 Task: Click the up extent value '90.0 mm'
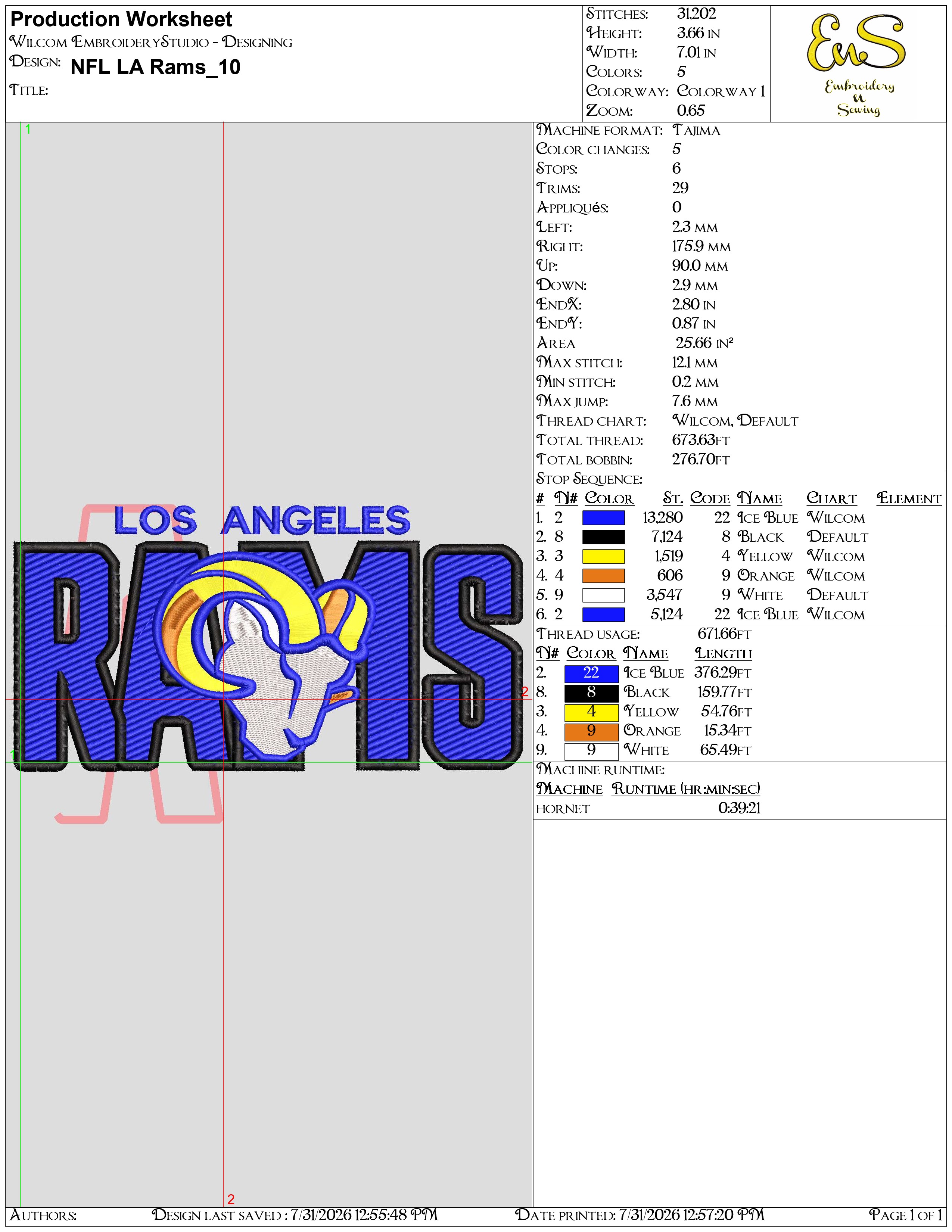(x=700, y=266)
